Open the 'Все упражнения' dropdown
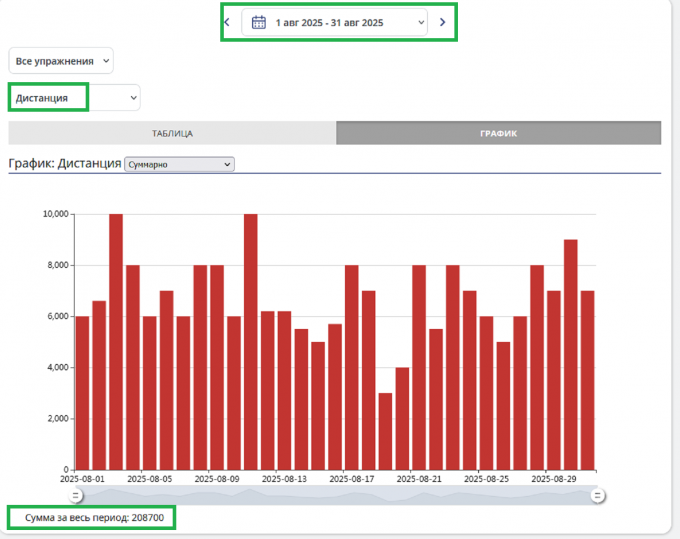 point(61,61)
